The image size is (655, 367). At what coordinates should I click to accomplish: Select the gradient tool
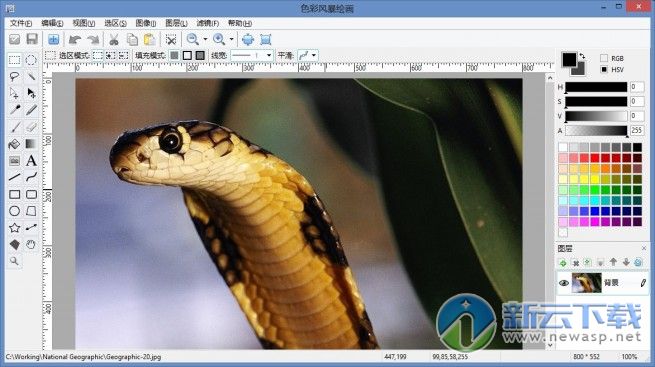tap(31, 144)
